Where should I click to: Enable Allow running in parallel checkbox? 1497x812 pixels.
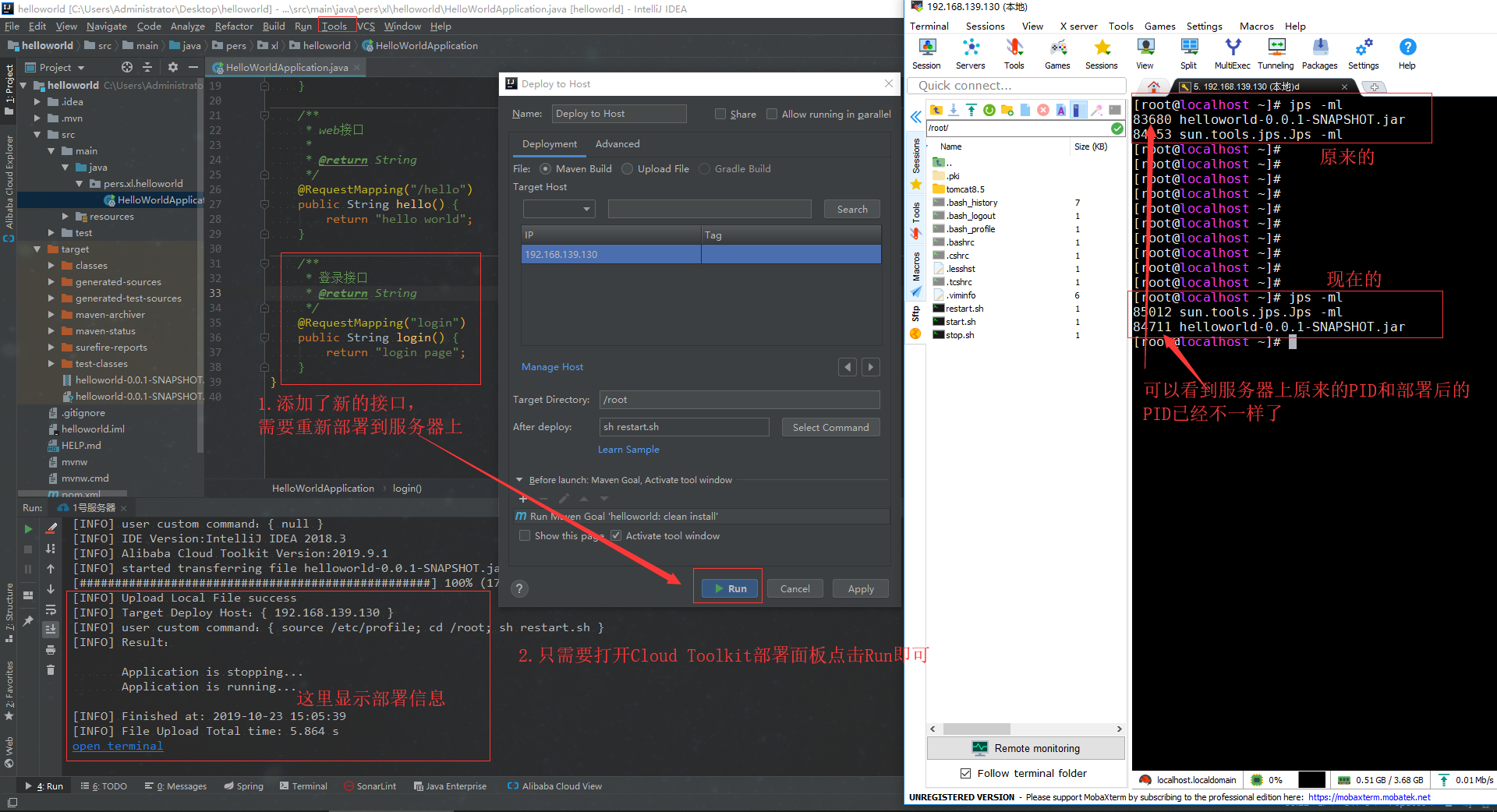click(772, 114)
